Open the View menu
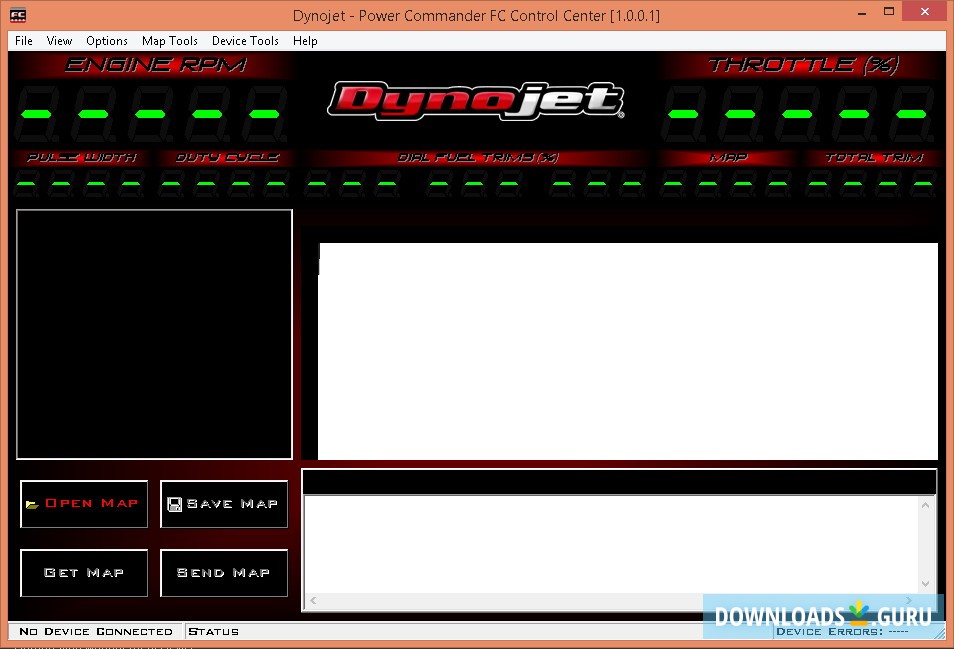The height and width of the screenshot is (649, 954). tap(59, 41)
